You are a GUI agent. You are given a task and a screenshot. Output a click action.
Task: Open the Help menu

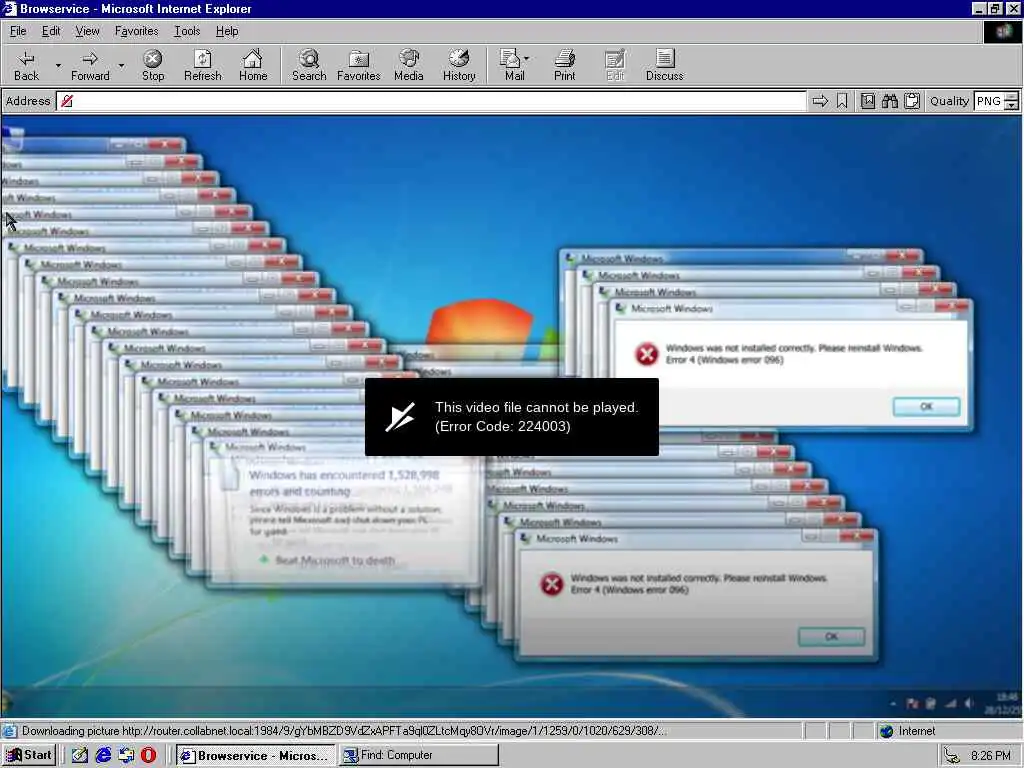tap(227, 31)
